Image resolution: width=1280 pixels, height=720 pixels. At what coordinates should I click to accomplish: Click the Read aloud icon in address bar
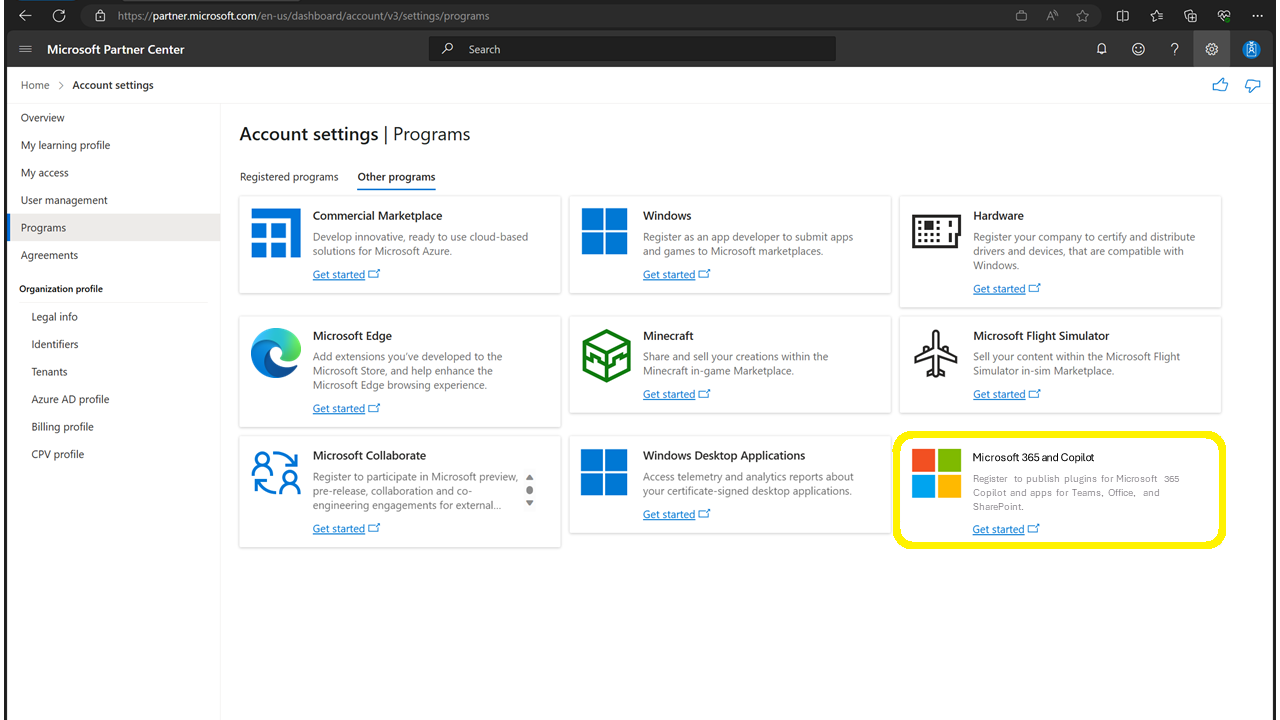[1052, 16]
